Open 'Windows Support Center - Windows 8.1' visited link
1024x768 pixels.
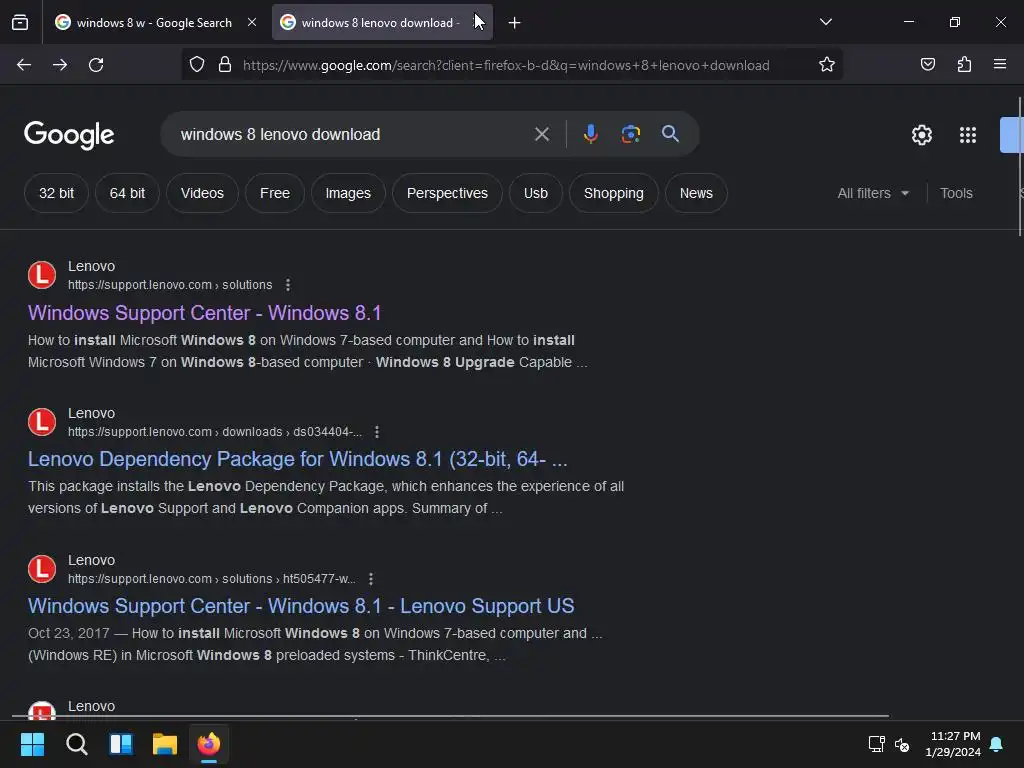[204, 313]
